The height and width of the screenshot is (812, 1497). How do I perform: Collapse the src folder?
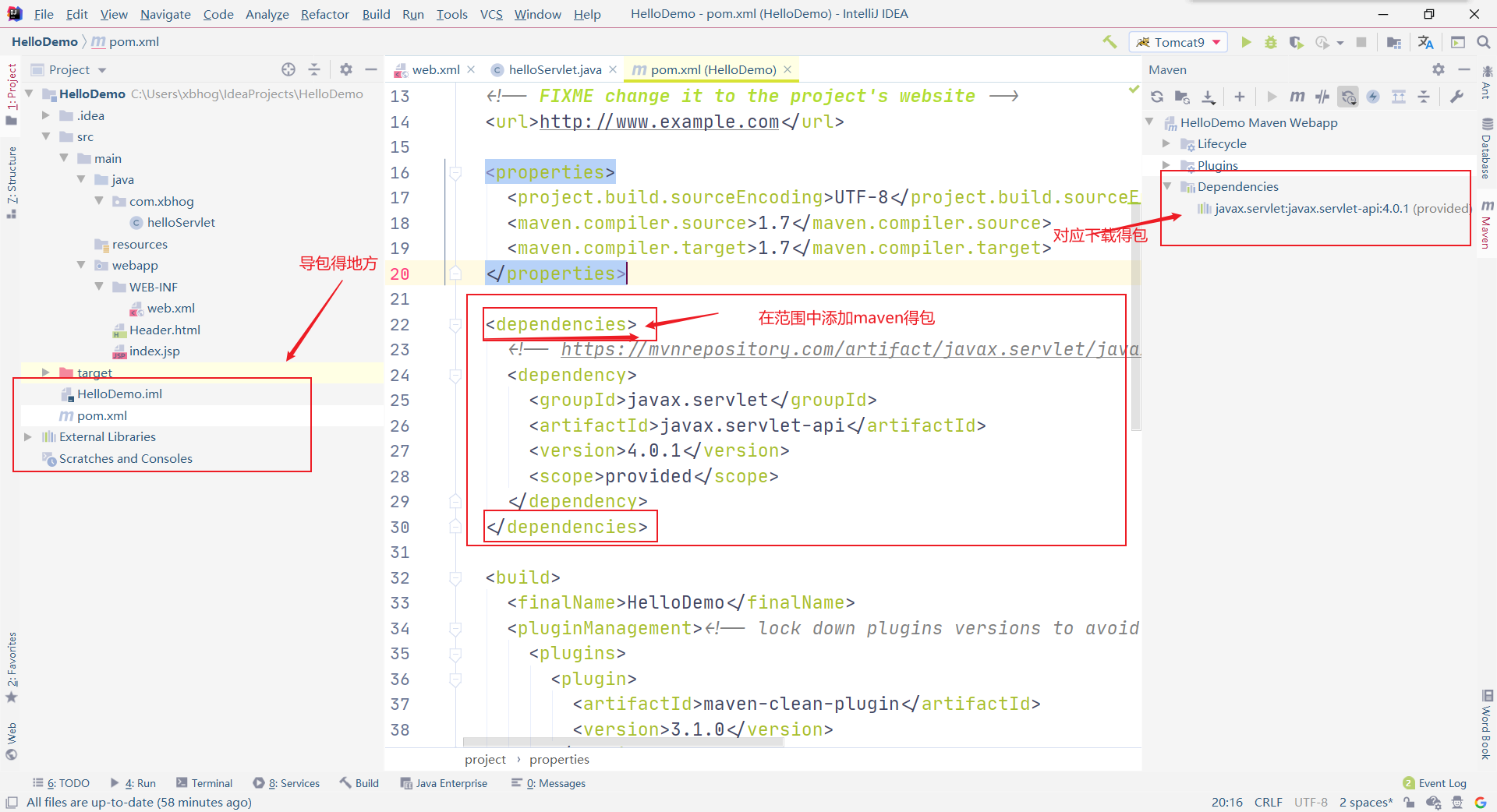[x=46, y=136]
